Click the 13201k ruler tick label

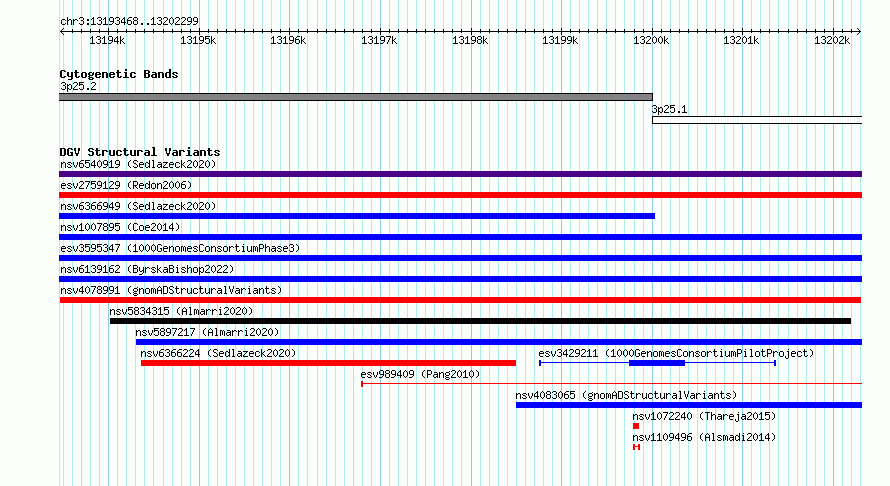click(741, 40)
